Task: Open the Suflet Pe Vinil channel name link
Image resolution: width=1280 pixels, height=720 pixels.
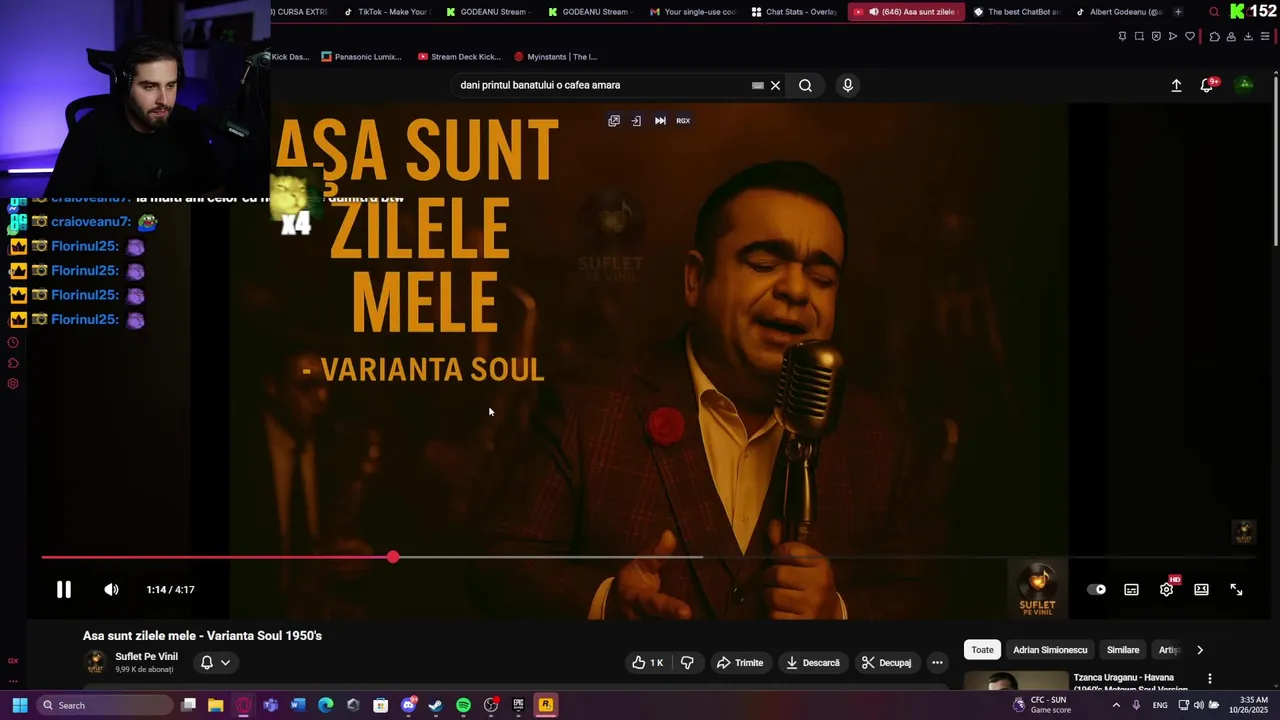Action: [146, 657]
